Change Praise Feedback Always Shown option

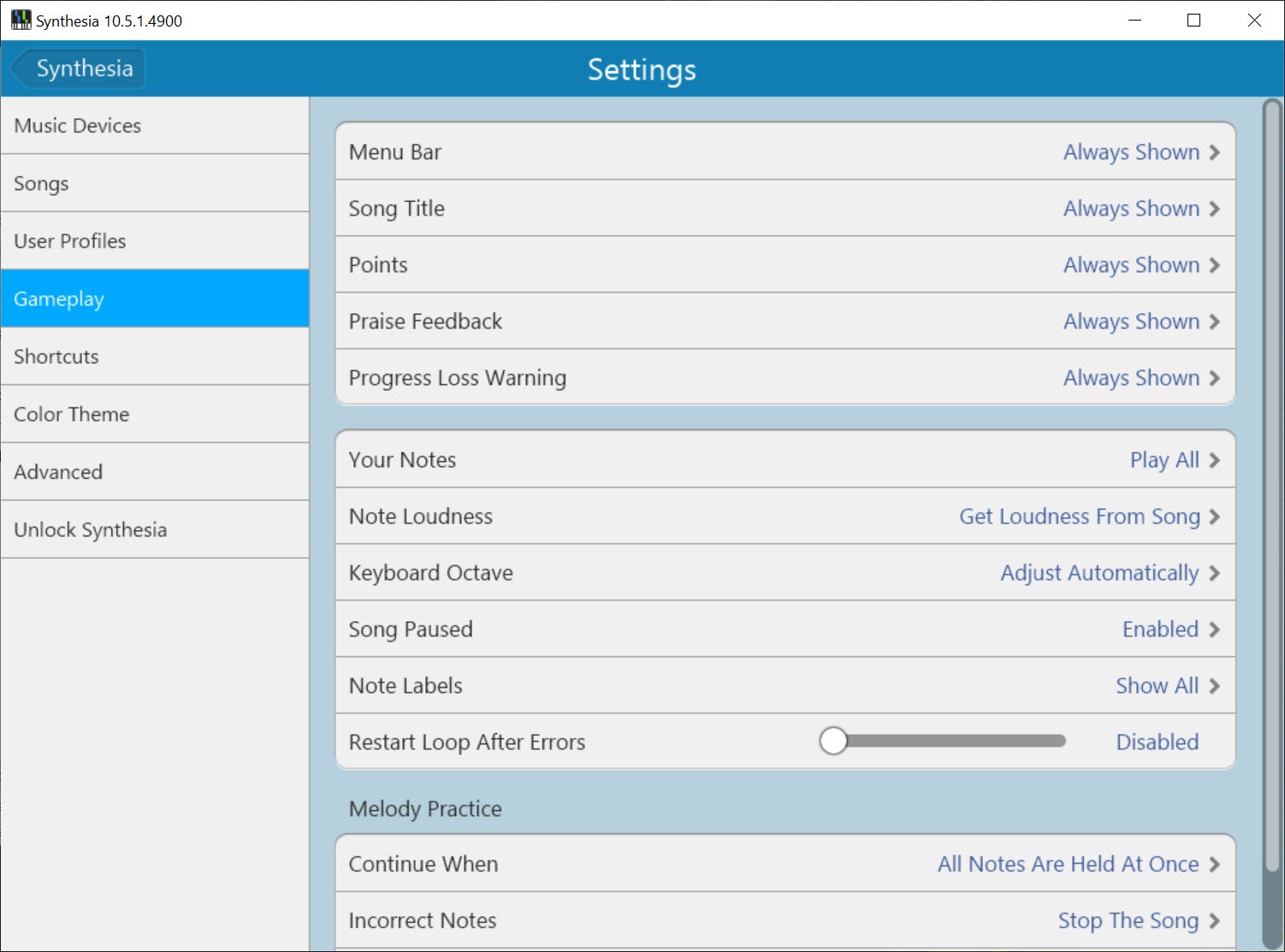[x=1131, y=322]
